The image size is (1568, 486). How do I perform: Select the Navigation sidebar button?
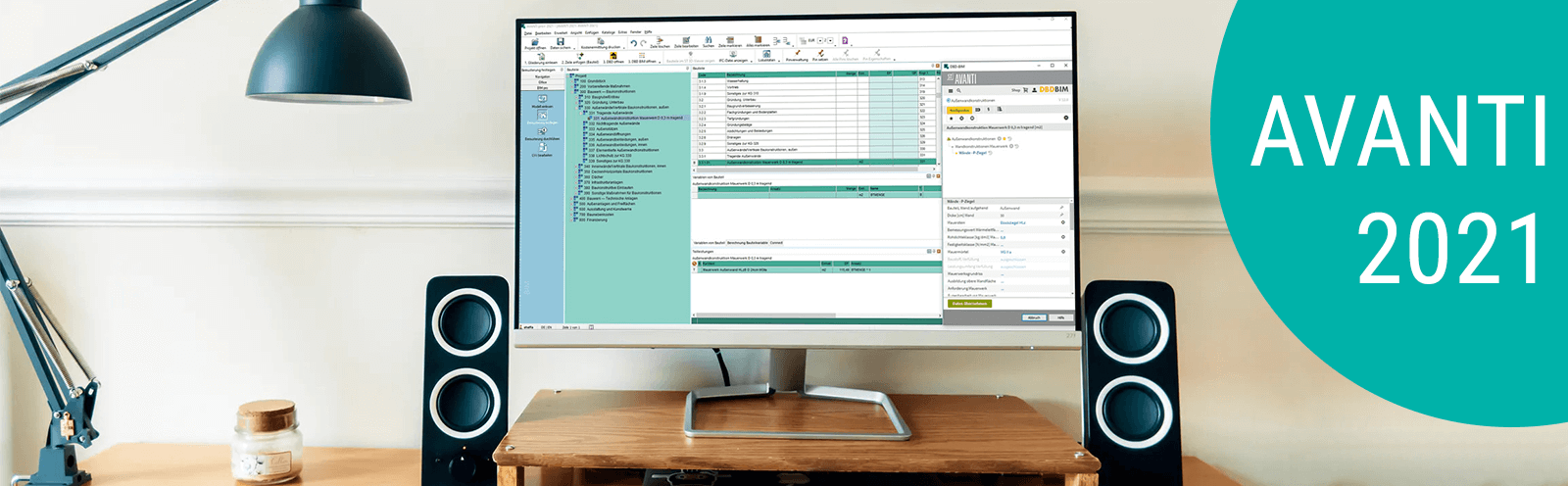(x=542, y=76)
